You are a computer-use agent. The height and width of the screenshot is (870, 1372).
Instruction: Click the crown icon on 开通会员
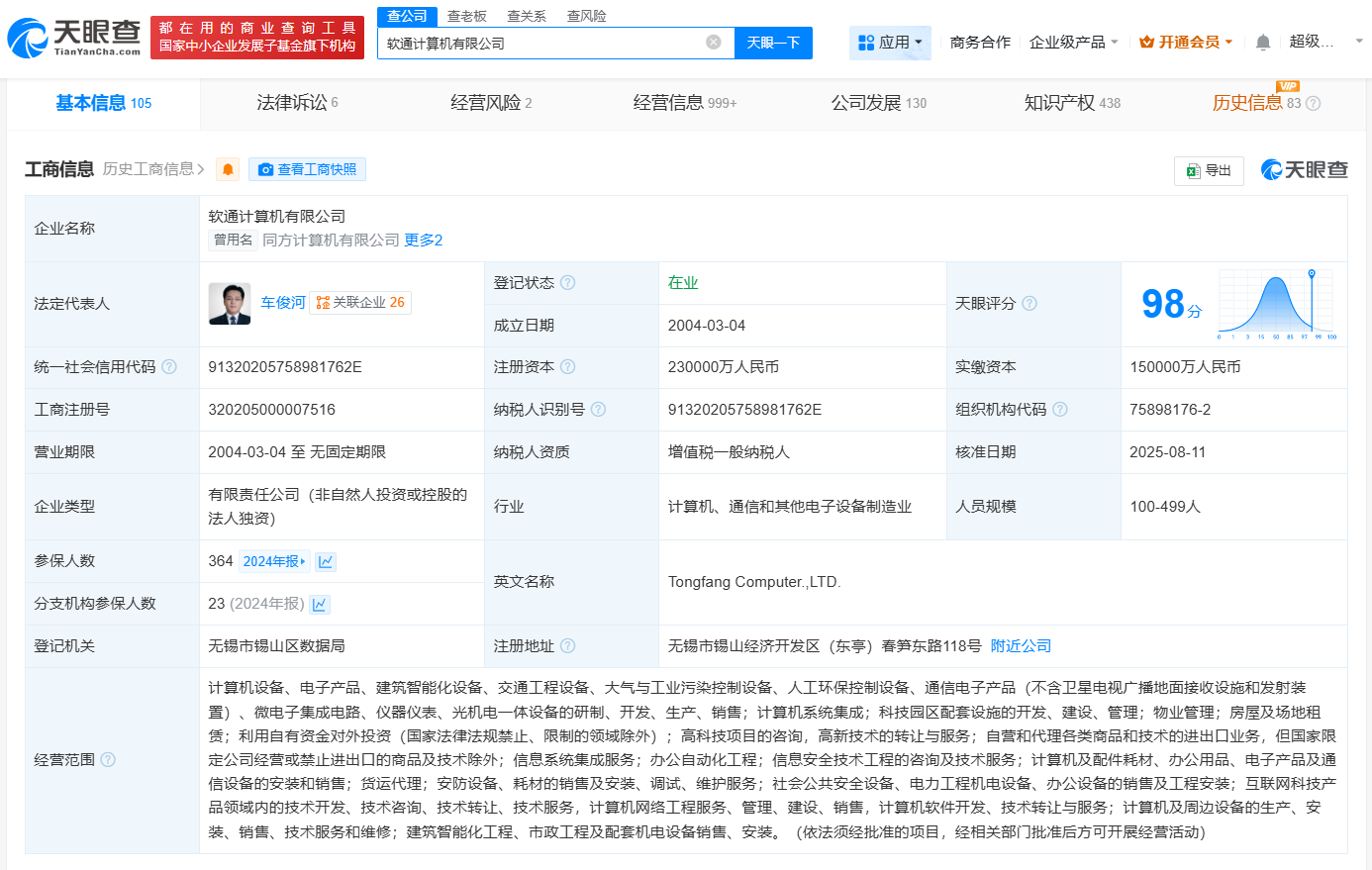[x=1145, y=42]
